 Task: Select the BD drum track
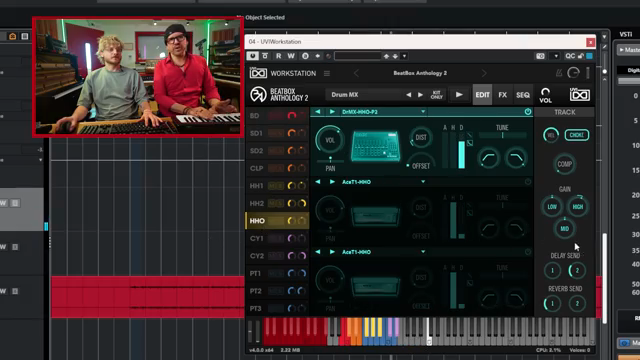click(x=255, y=116)
